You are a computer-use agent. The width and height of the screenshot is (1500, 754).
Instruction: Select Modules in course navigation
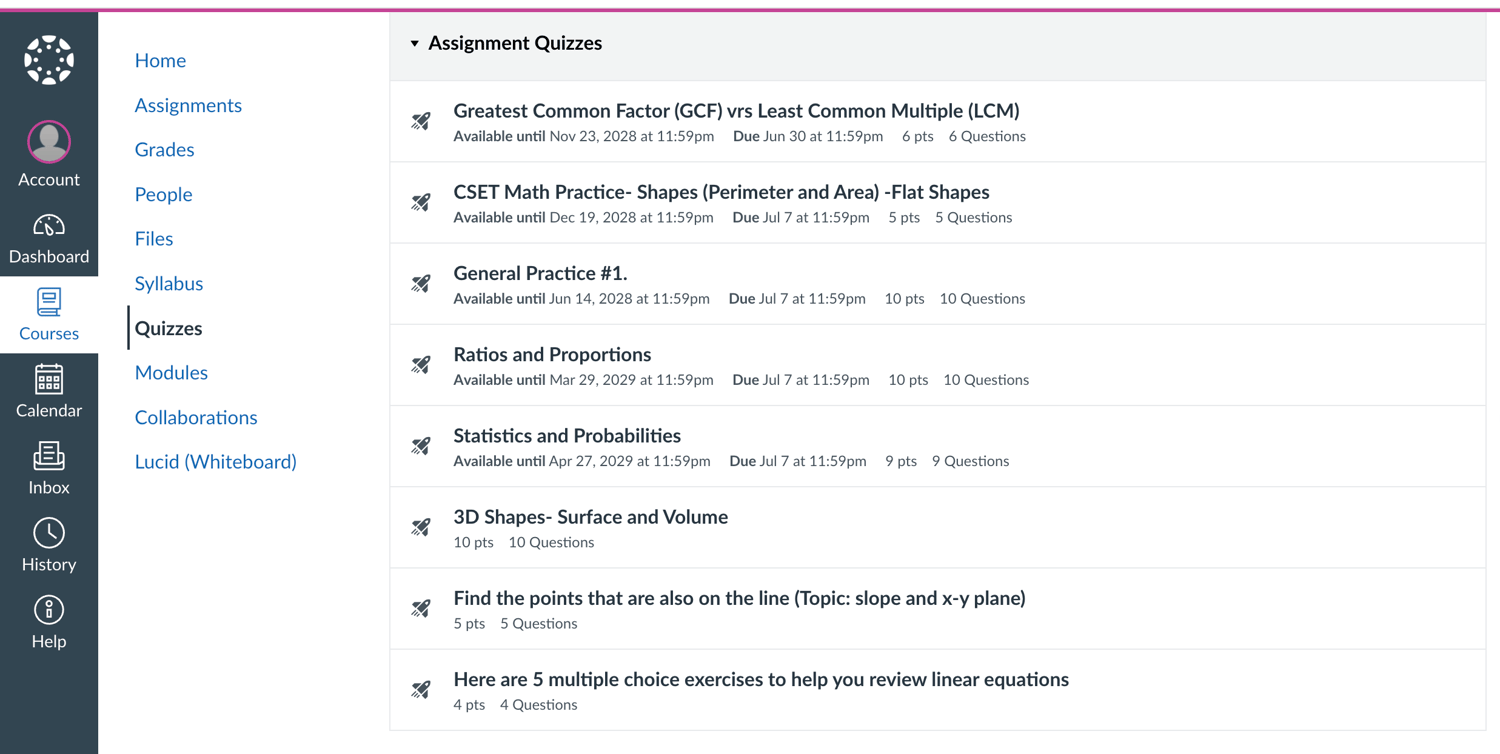tap(171, 372)
